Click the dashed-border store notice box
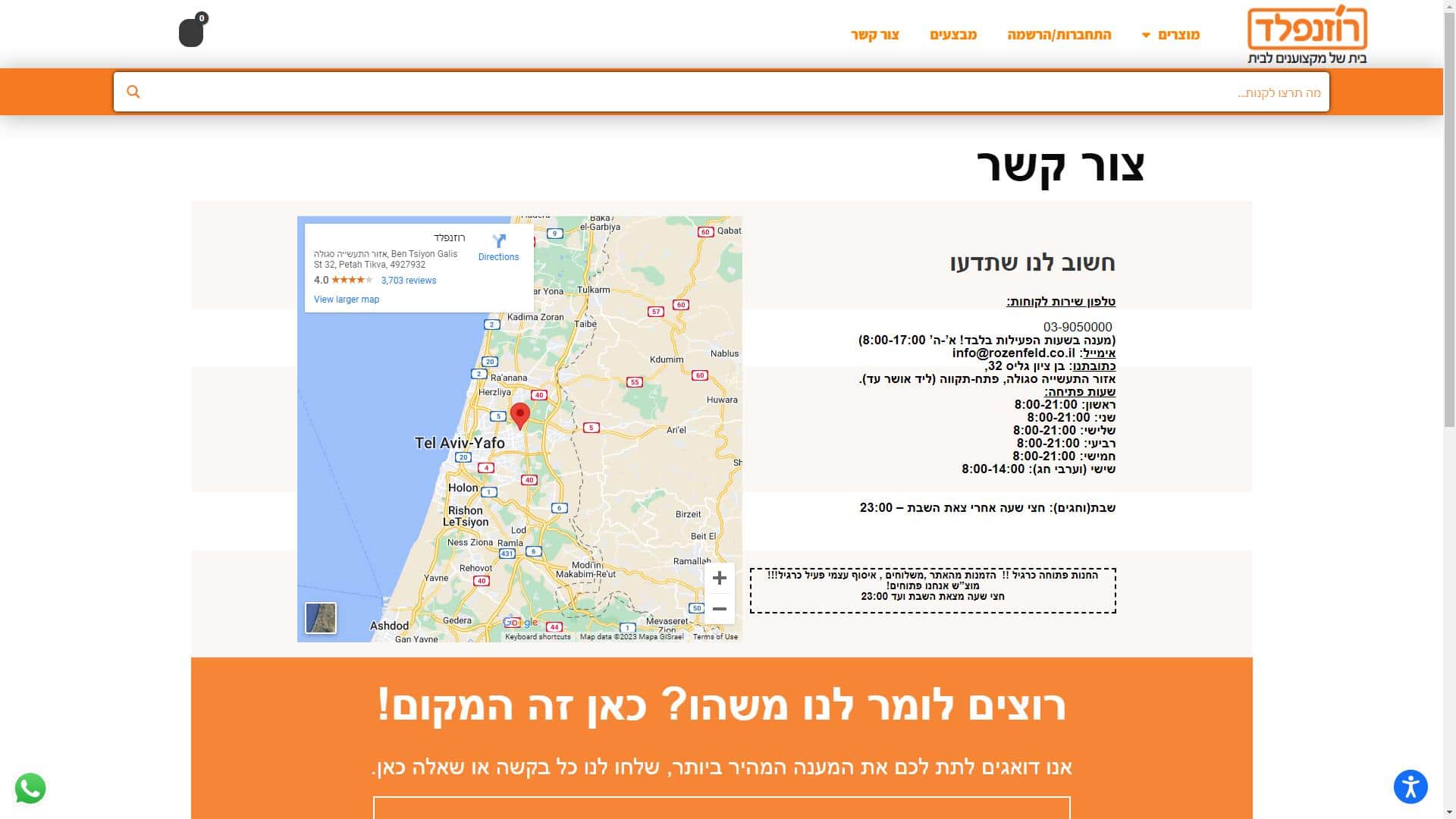Image resolution: width=1456 pixels, height=819 pixels. point(933,591)
